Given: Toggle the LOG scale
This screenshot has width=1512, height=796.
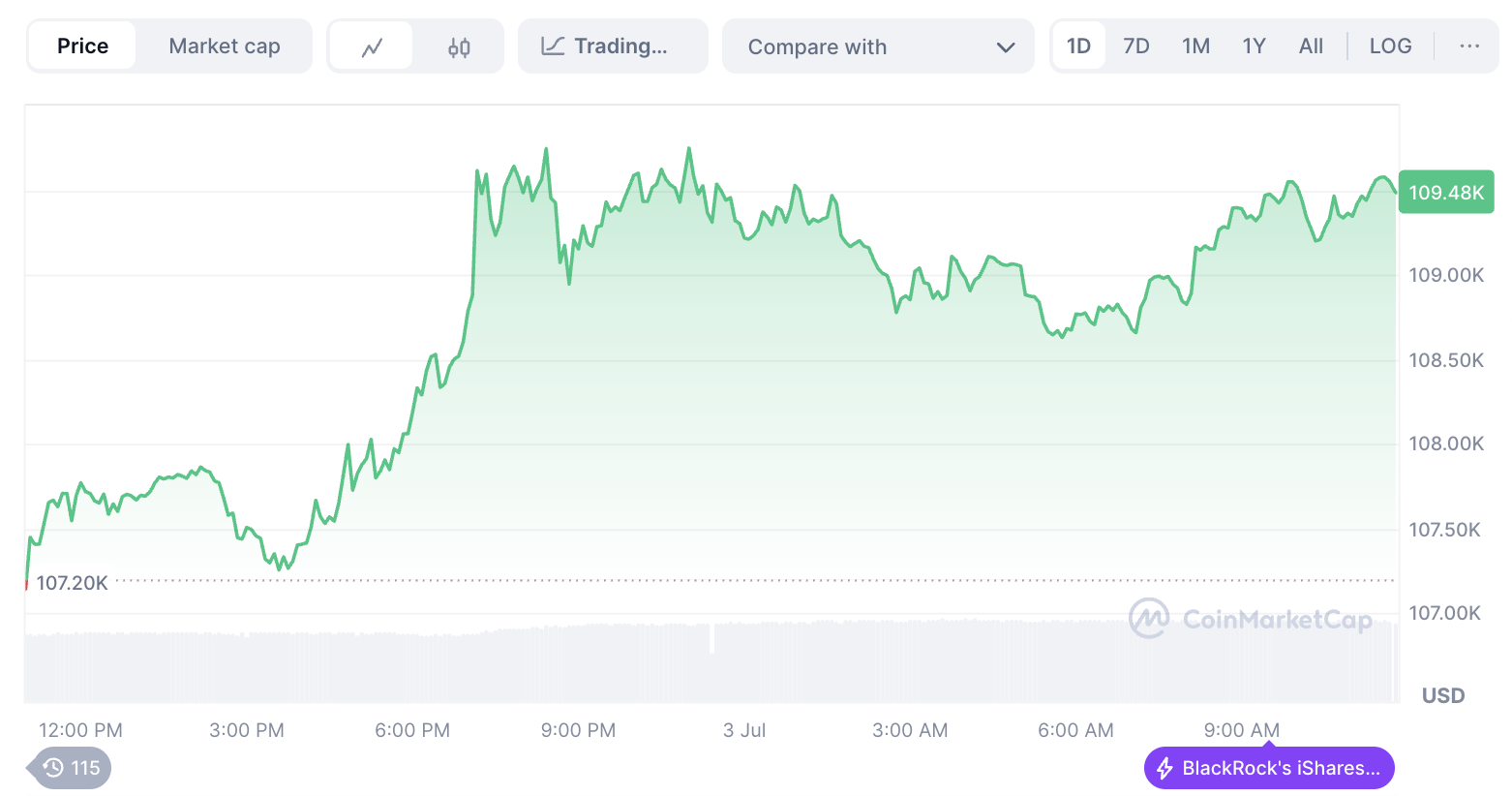Looking at the screenshot, I should tap(1390, 46).
